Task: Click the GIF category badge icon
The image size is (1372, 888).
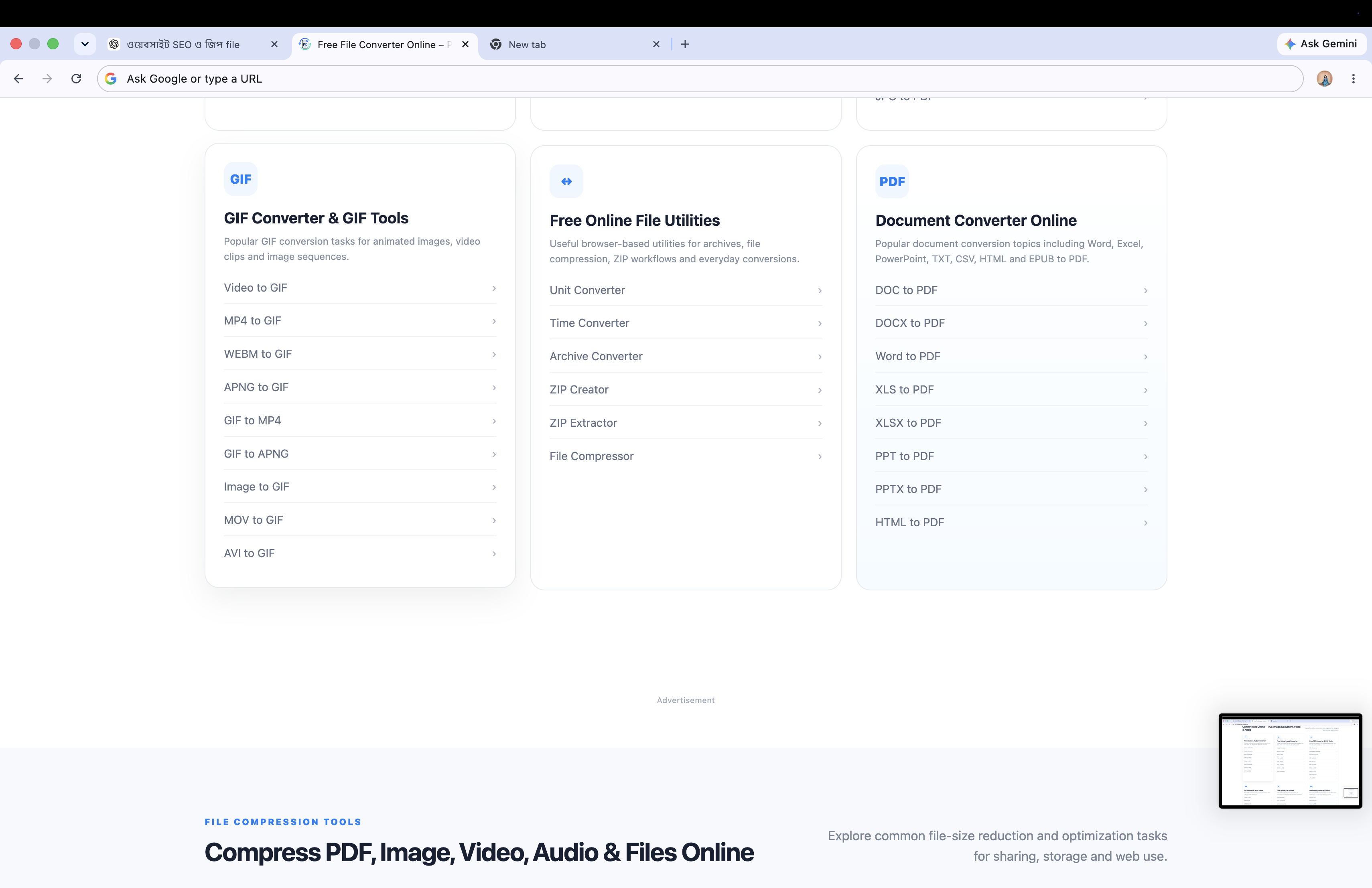Action: [x=240, y=179]
